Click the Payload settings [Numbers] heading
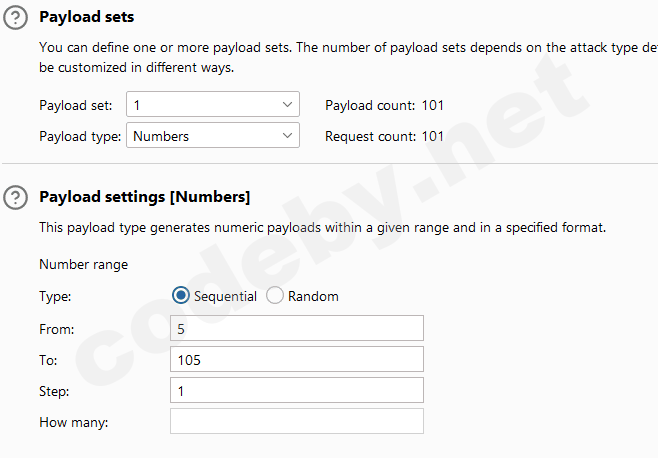The image size is (658, 458). pos(144,197)
